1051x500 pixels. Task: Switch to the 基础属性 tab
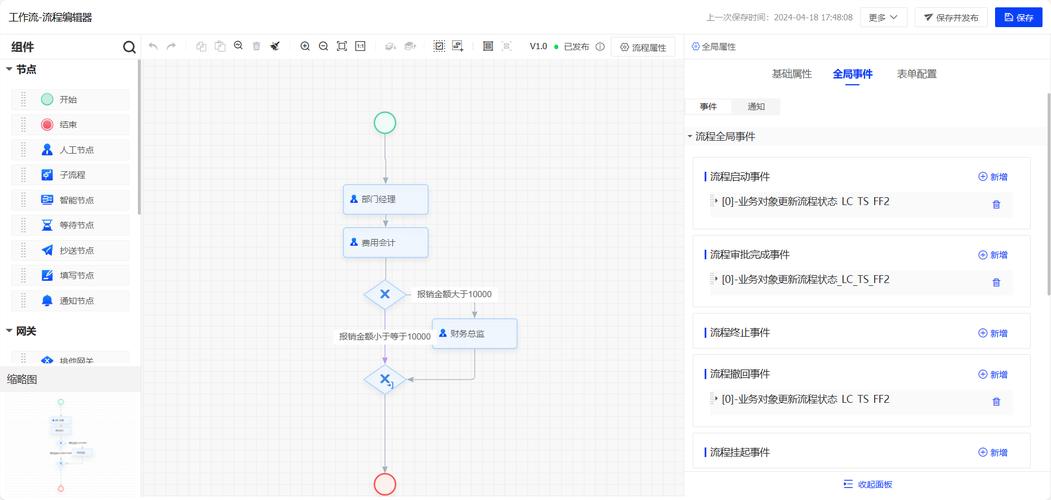tap(792, 74)
